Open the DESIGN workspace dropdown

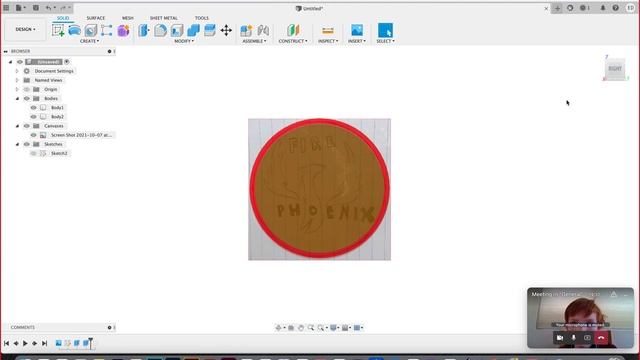click(x=25, y=29)
